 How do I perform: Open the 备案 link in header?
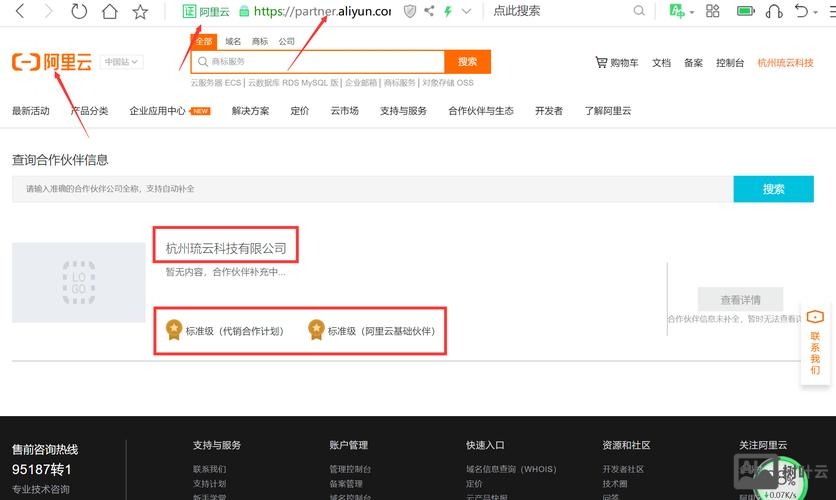click(693, 63)
